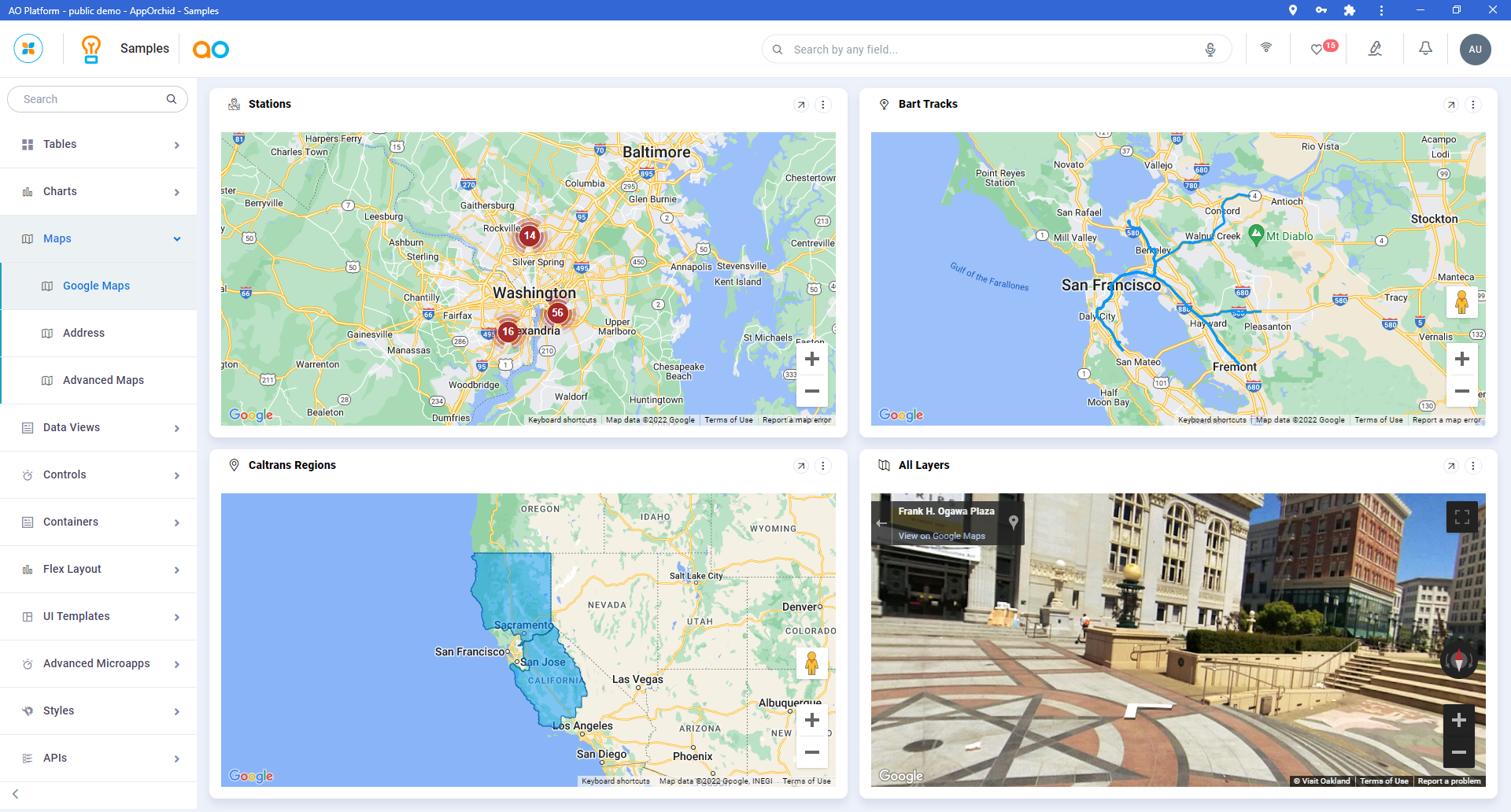Zoom in on the Stations map
This screenshot has height=812, width=1511.
[x=812, y=360]
